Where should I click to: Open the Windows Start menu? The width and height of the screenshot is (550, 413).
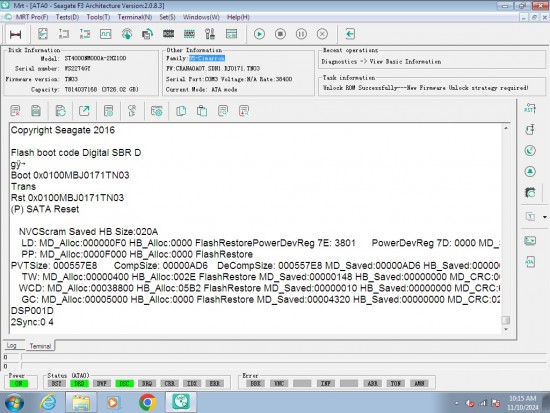click(x=14, y=402)
